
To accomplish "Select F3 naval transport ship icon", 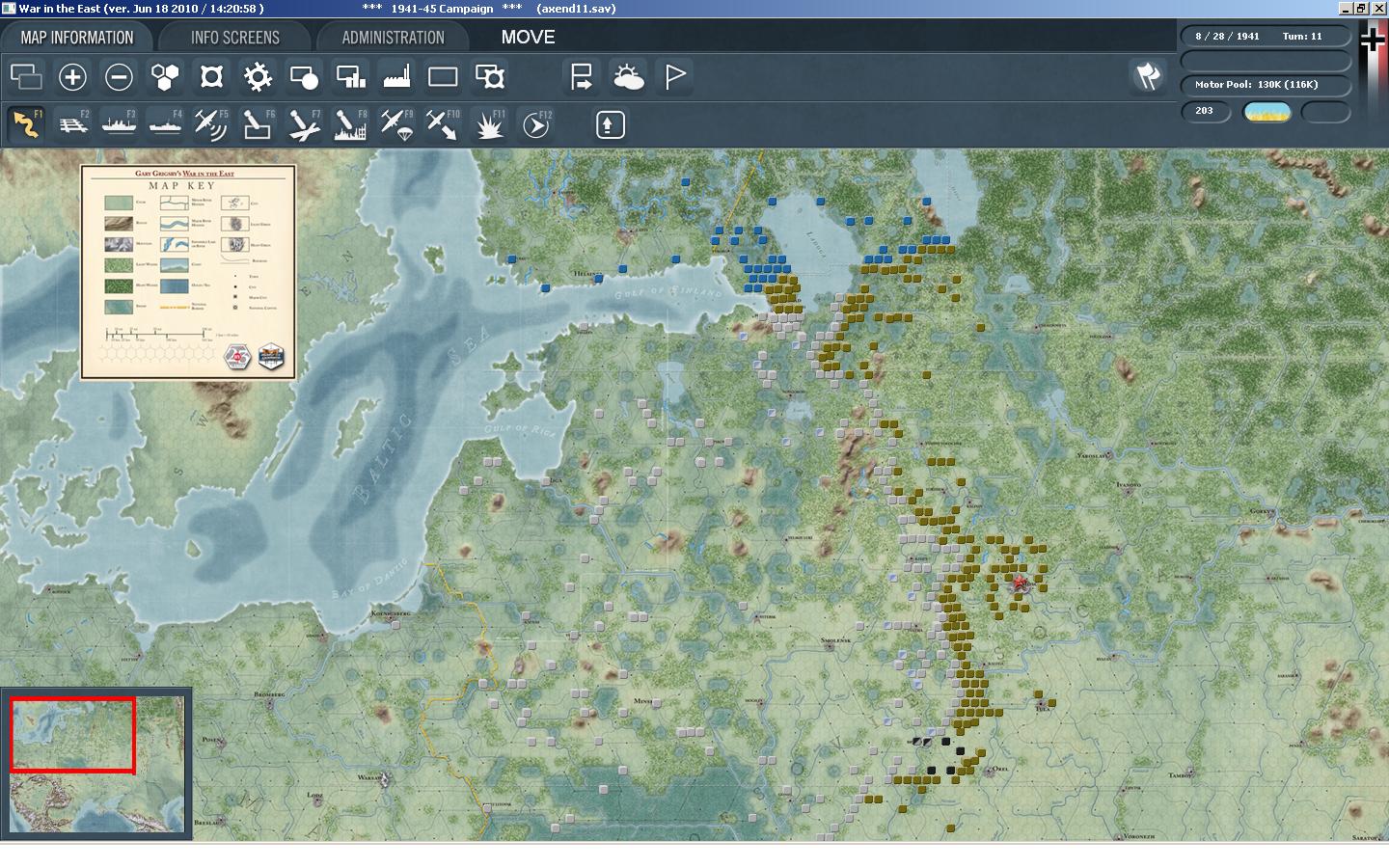I will coord(119,124).
